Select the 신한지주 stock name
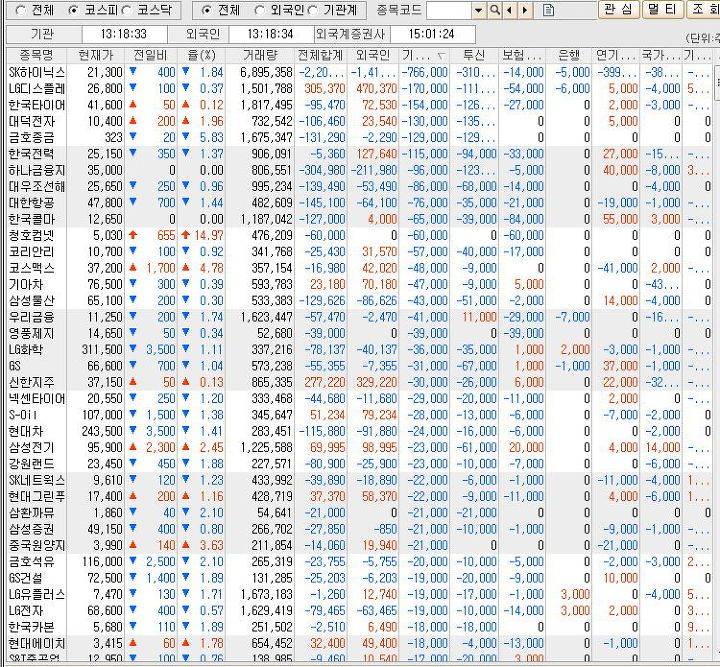Screen dimensions: 720x667 tap(32, 382)
